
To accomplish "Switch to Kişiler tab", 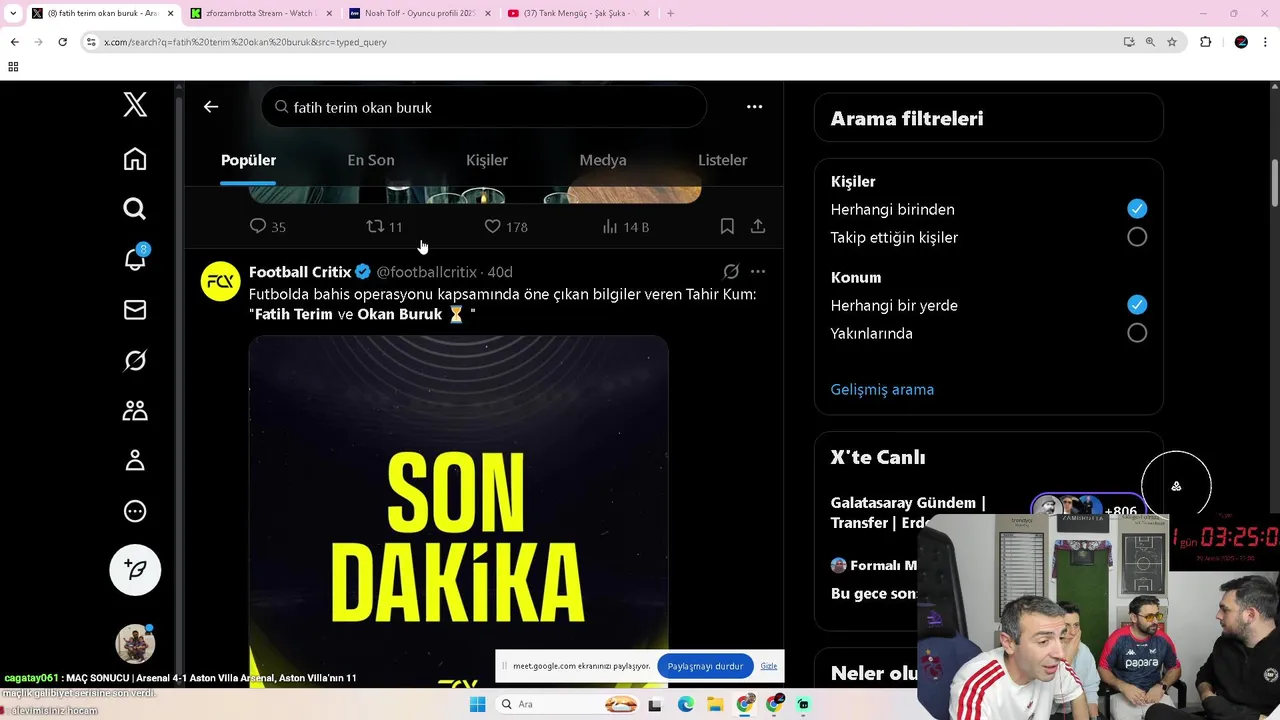I will (x=487, y=160).
